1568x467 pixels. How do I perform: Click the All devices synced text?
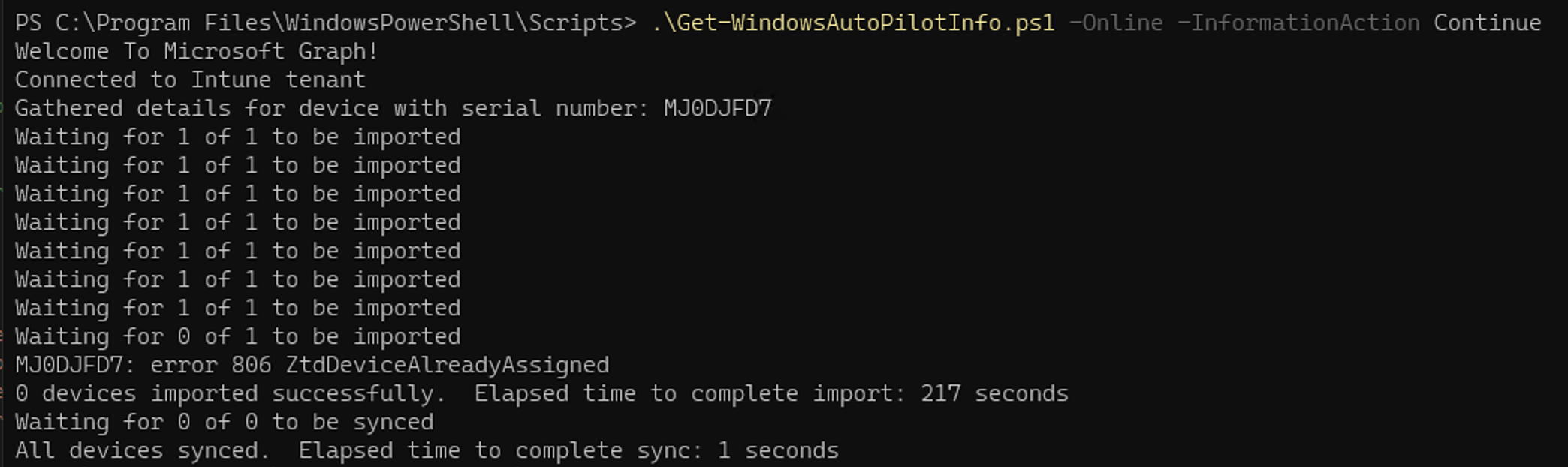point(143,450)
